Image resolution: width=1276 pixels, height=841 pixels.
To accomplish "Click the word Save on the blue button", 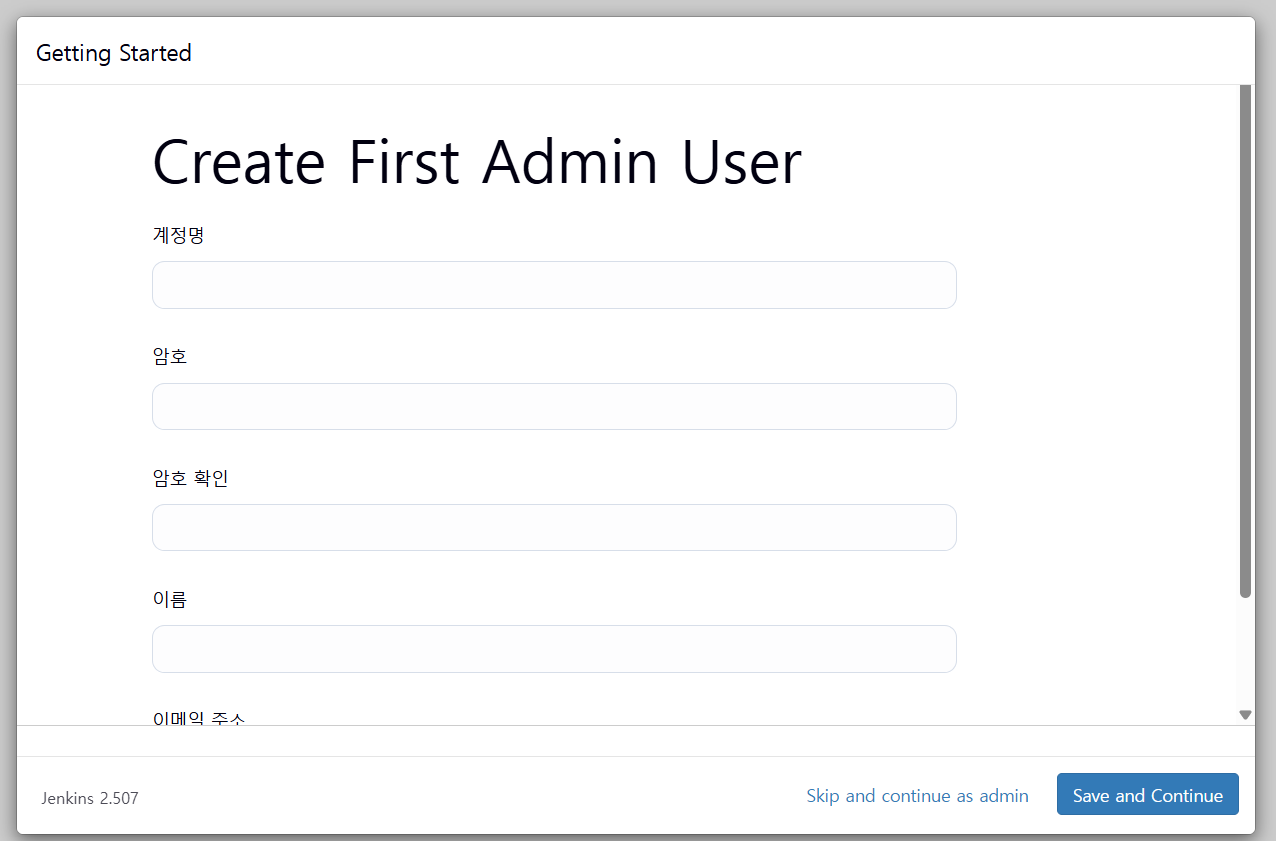I will (x=1091, y=796).
